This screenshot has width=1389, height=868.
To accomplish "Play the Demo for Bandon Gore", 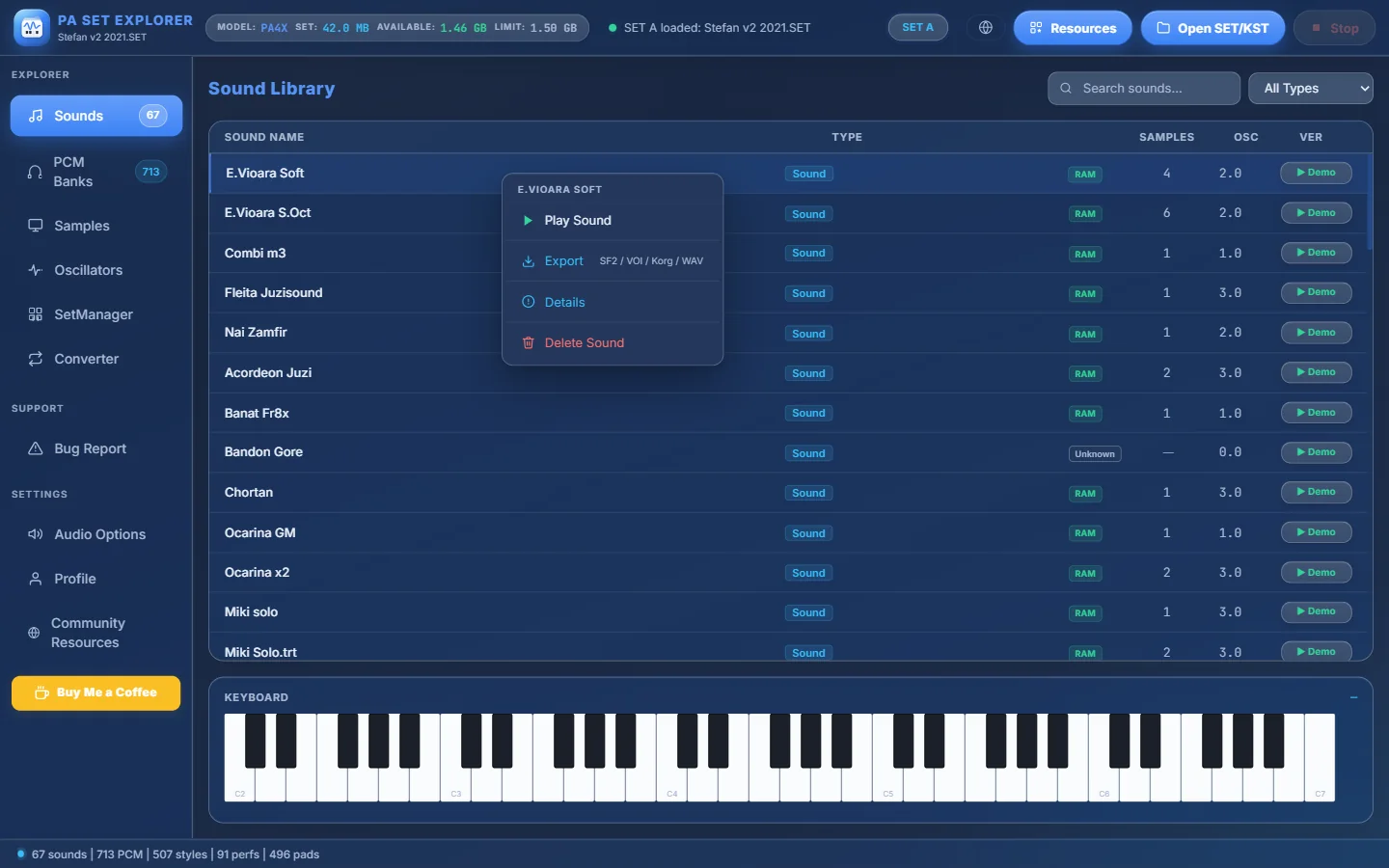I will [1316, 452].
